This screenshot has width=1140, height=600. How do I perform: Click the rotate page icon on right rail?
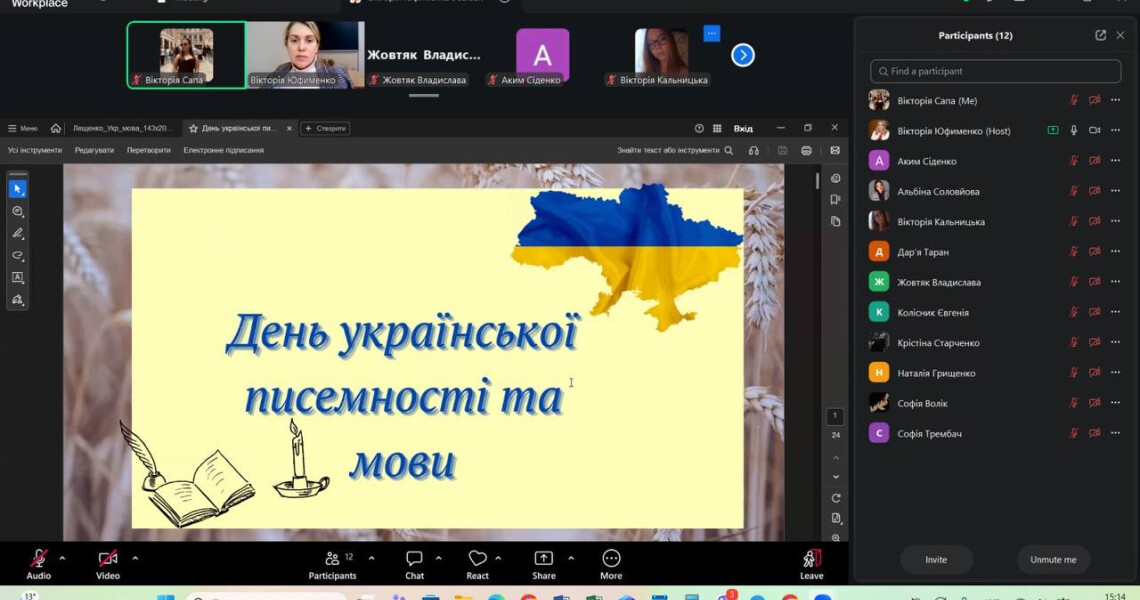(x=835, y=498)
